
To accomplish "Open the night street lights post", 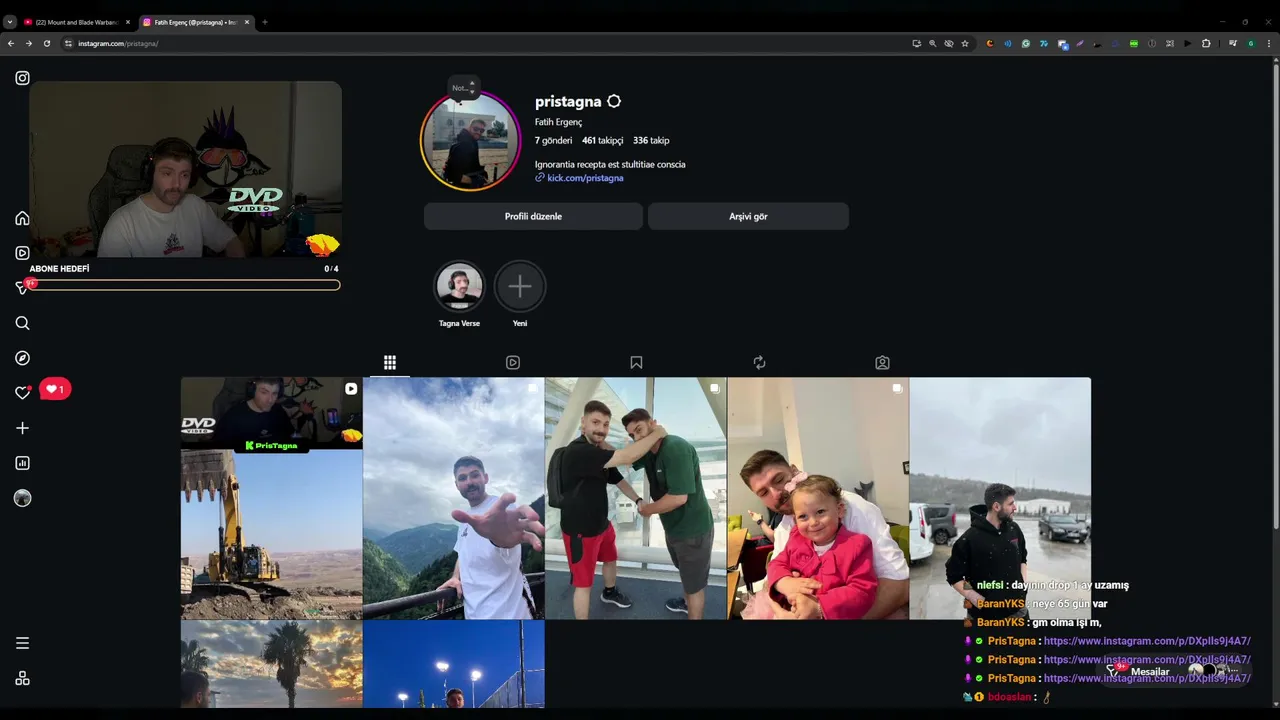I will tap(453, 664).
